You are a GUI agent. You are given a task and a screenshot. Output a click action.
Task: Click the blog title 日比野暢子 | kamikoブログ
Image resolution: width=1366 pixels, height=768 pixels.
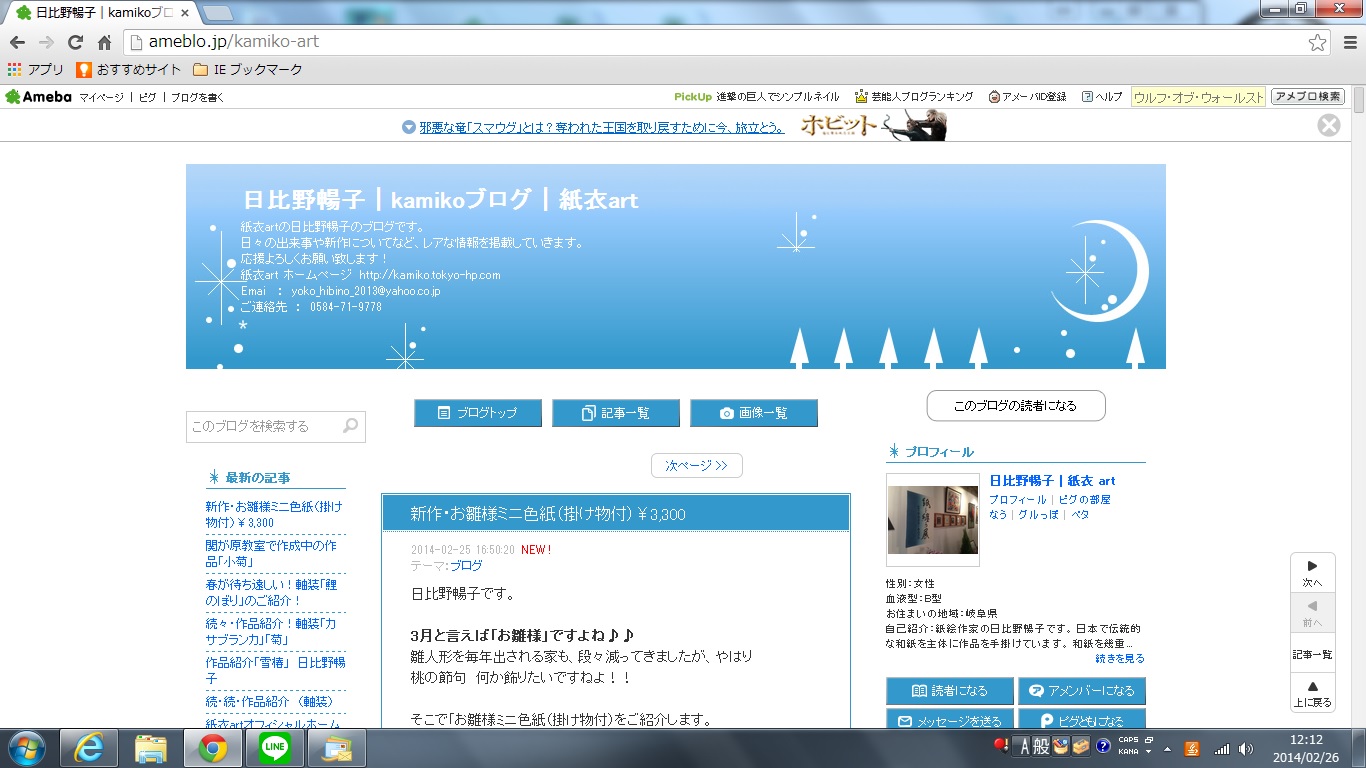(x=441, y=199)
